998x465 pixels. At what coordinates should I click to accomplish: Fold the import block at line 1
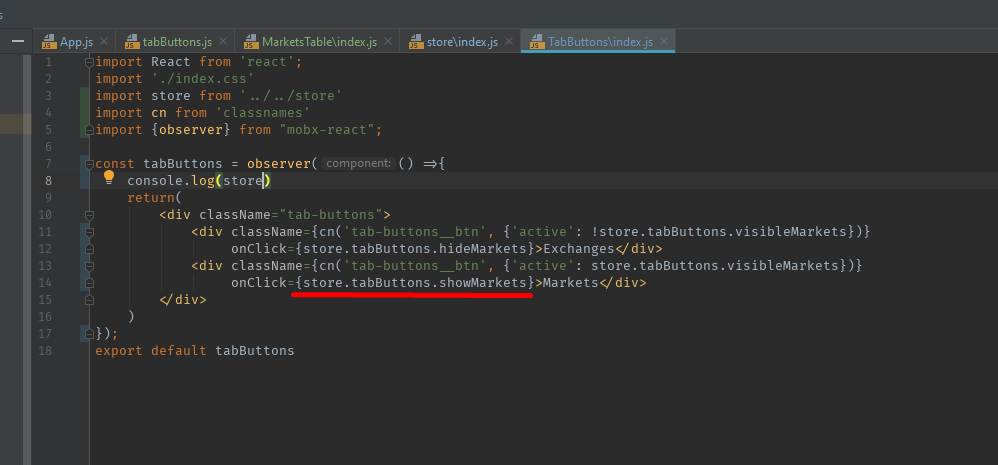pos(90,62)
